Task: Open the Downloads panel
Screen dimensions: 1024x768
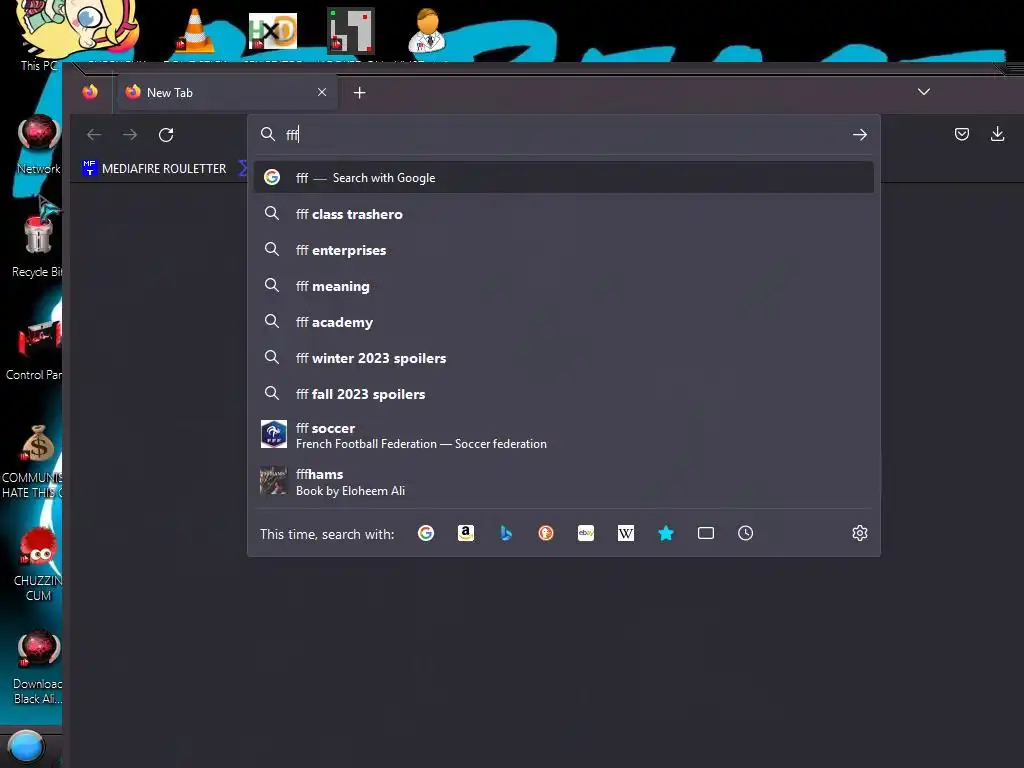Action: pos(997,135)
